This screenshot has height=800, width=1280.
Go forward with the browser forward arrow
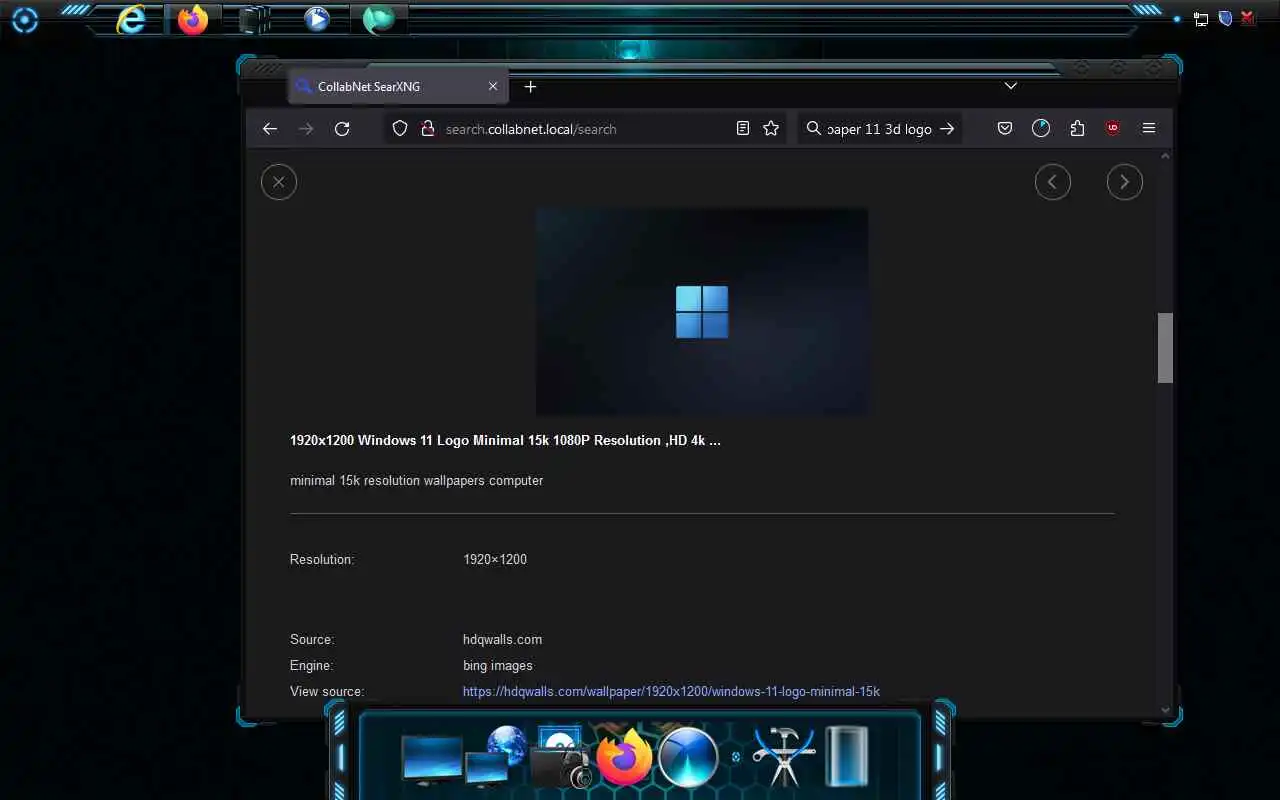click(306, 129)
